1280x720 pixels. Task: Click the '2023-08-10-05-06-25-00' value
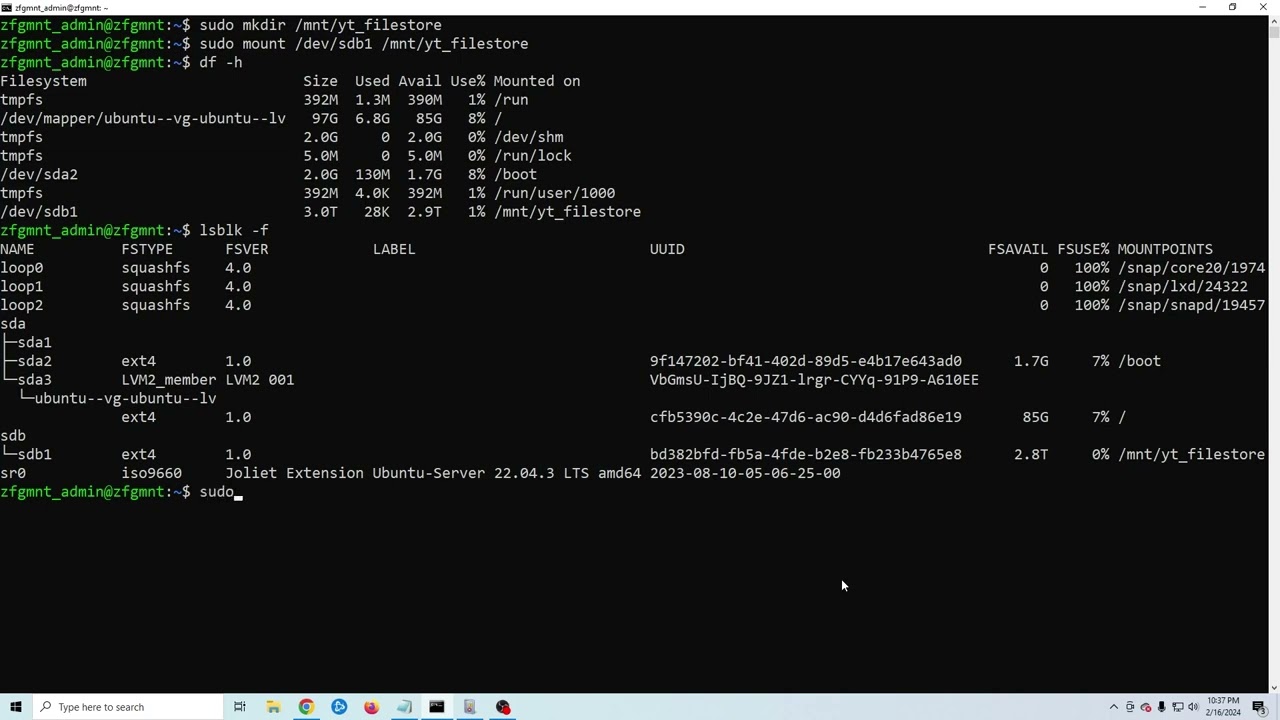pyautogui.click(x=745, y=473)
